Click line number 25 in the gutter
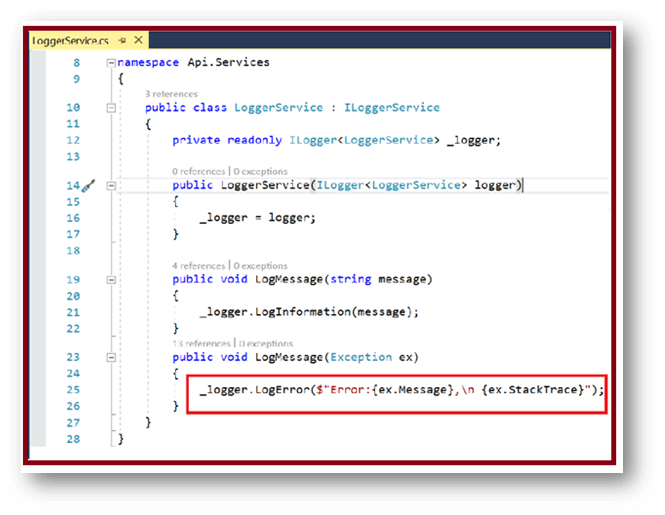Screen dimensions: 665x515 73,390
